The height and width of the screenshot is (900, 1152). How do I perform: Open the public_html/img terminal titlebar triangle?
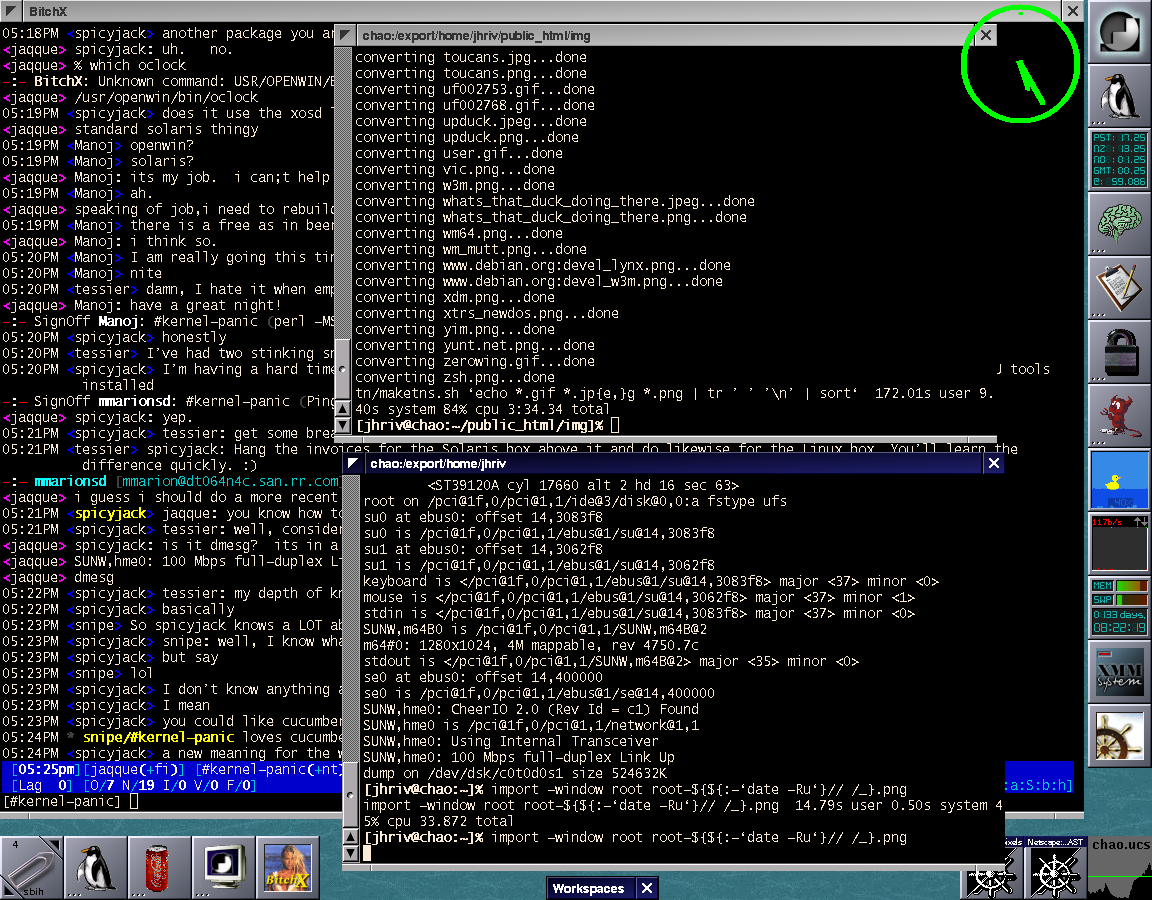[x=345, y=35]
